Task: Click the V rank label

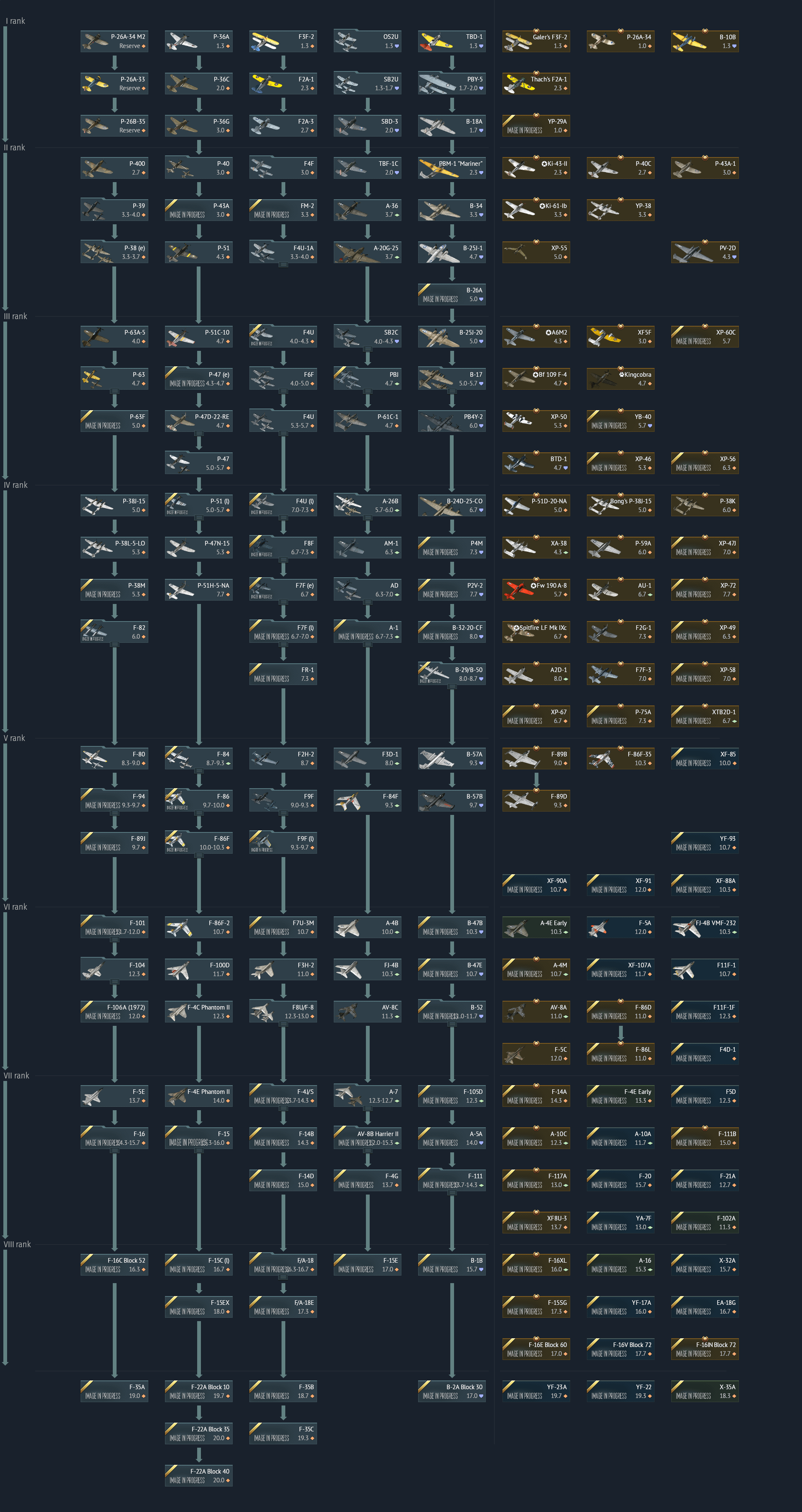Action: 14,738
